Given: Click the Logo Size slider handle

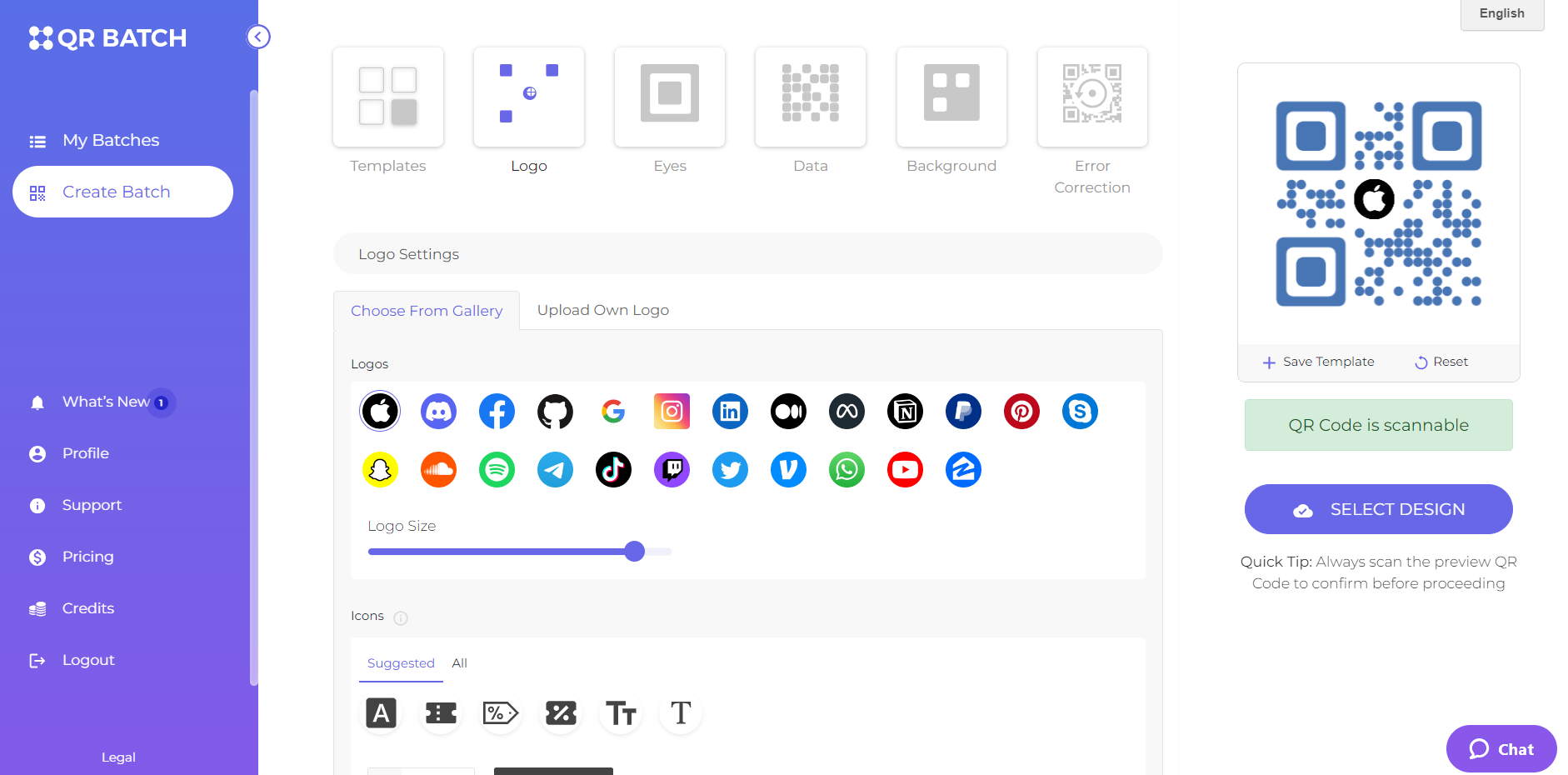Looking at the screenshot, I should 635,552.
